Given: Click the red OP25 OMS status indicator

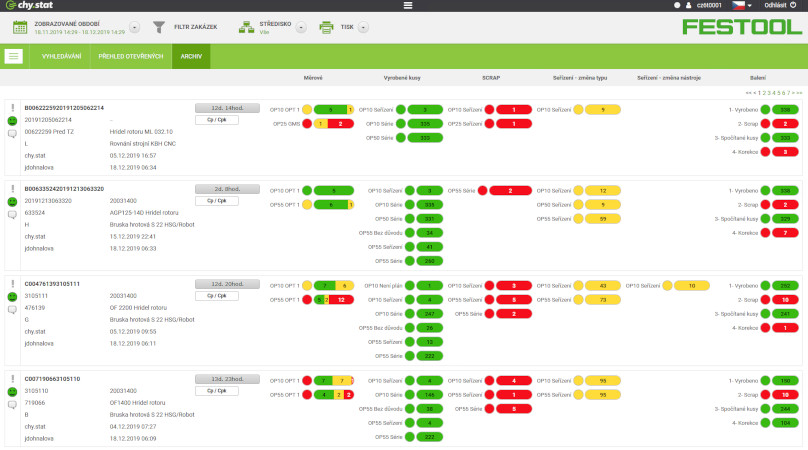Looking at the screenshot, I should point(308,124).
